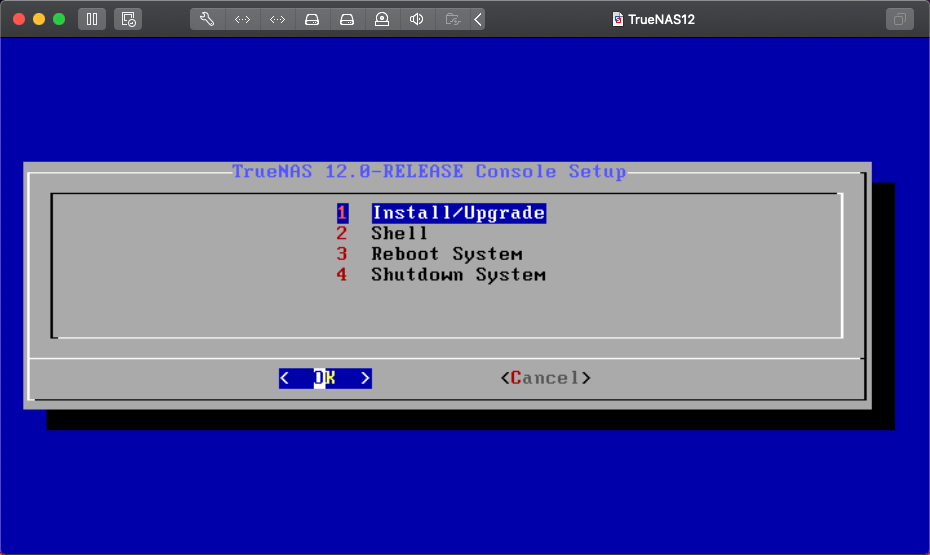This screenshot has height=555, width=930.
Task: Maximize the window with green button
Action: coord(59,19)
